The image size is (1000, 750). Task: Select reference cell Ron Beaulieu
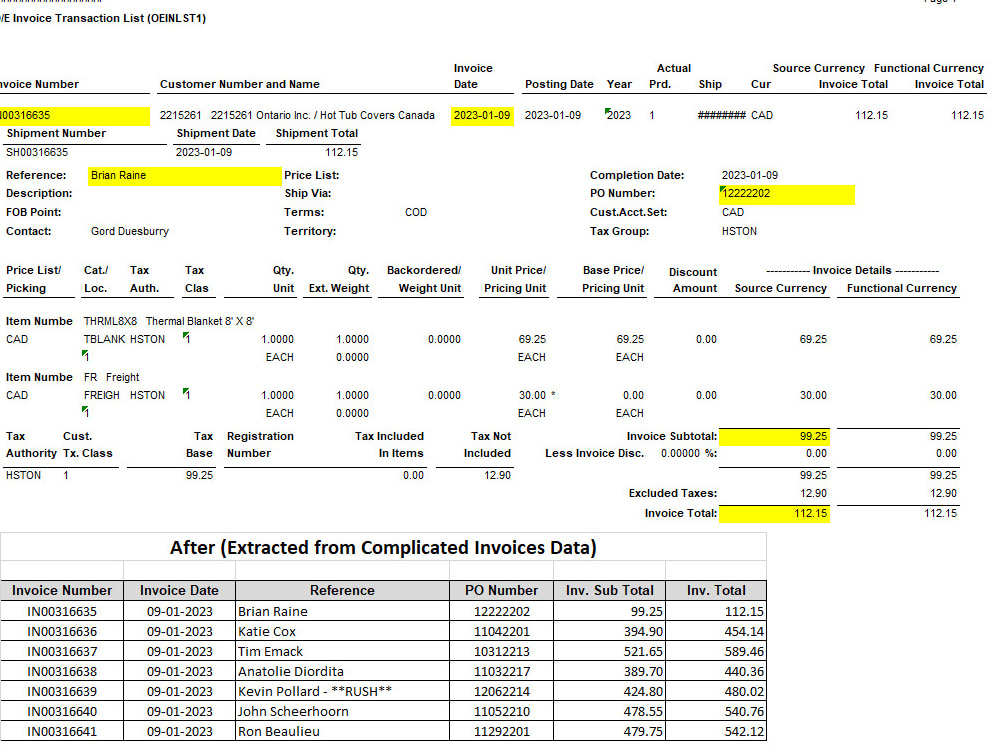point(342,732)
